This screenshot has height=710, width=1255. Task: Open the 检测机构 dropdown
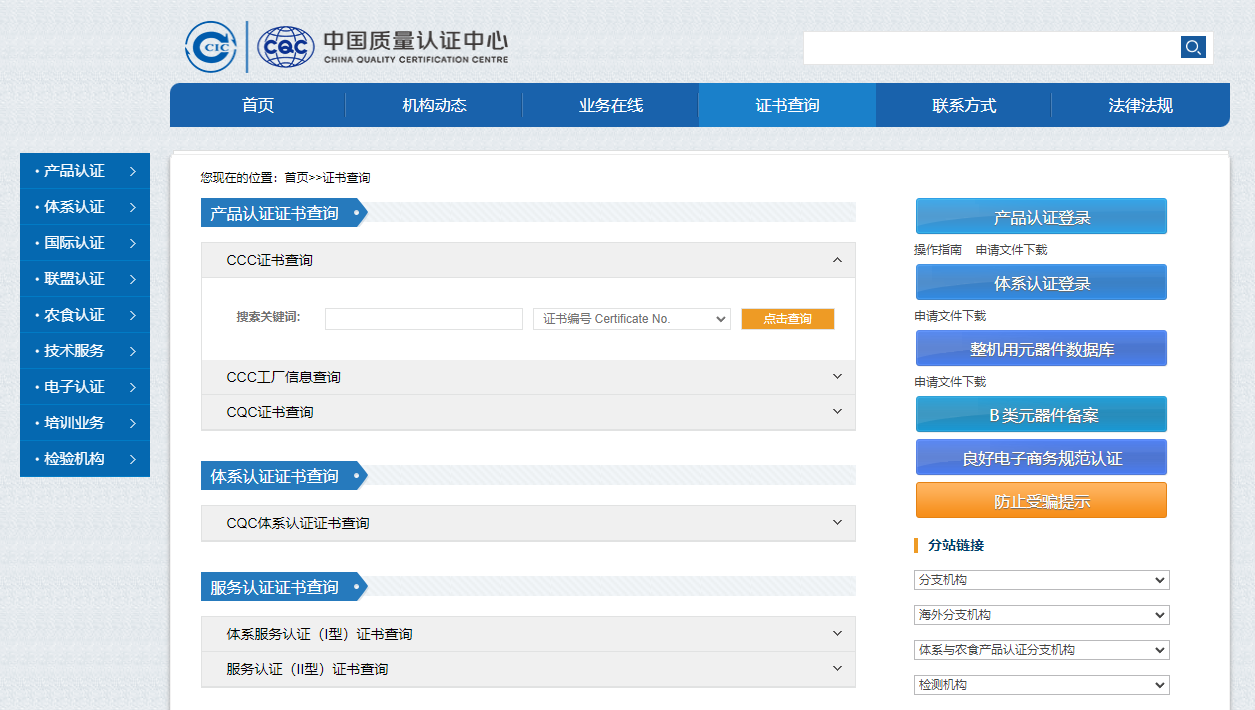coord(1041,685)
